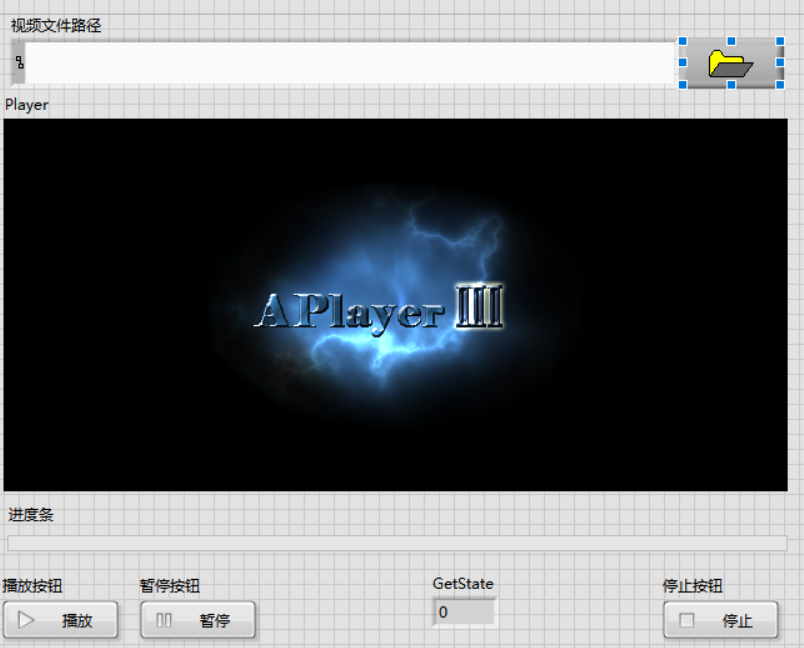This screenshot has width=804, height=648.
Task: Select the 播放按钮 label text
Action: [33, 585]
